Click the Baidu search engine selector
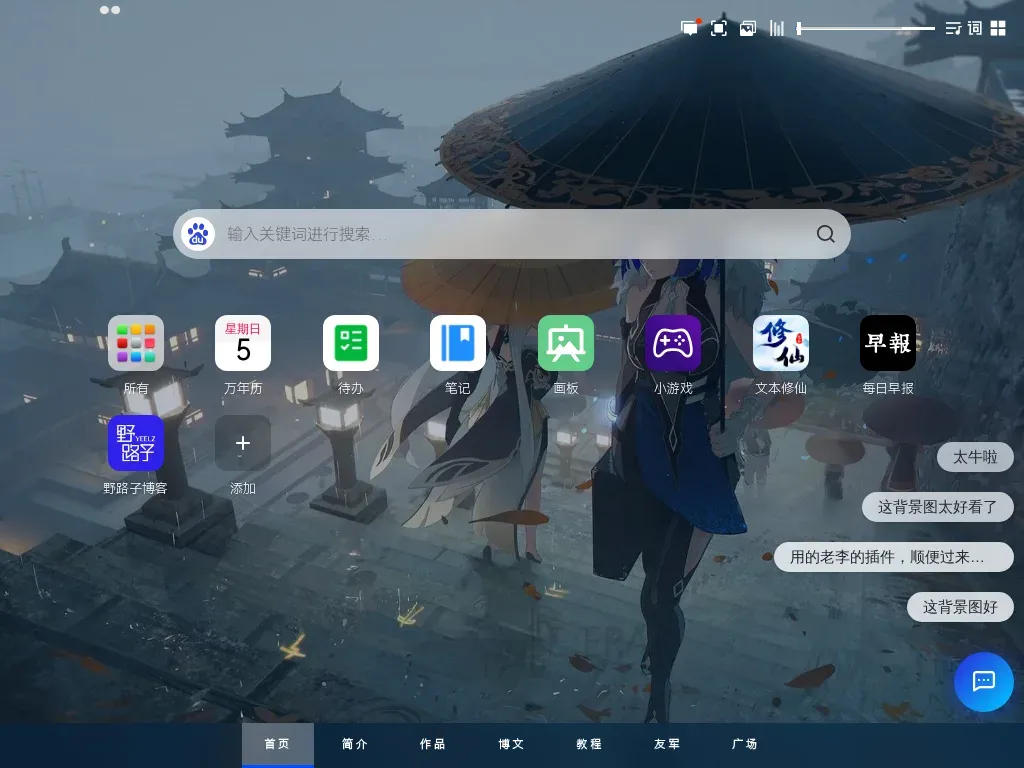 coord(198,234)
